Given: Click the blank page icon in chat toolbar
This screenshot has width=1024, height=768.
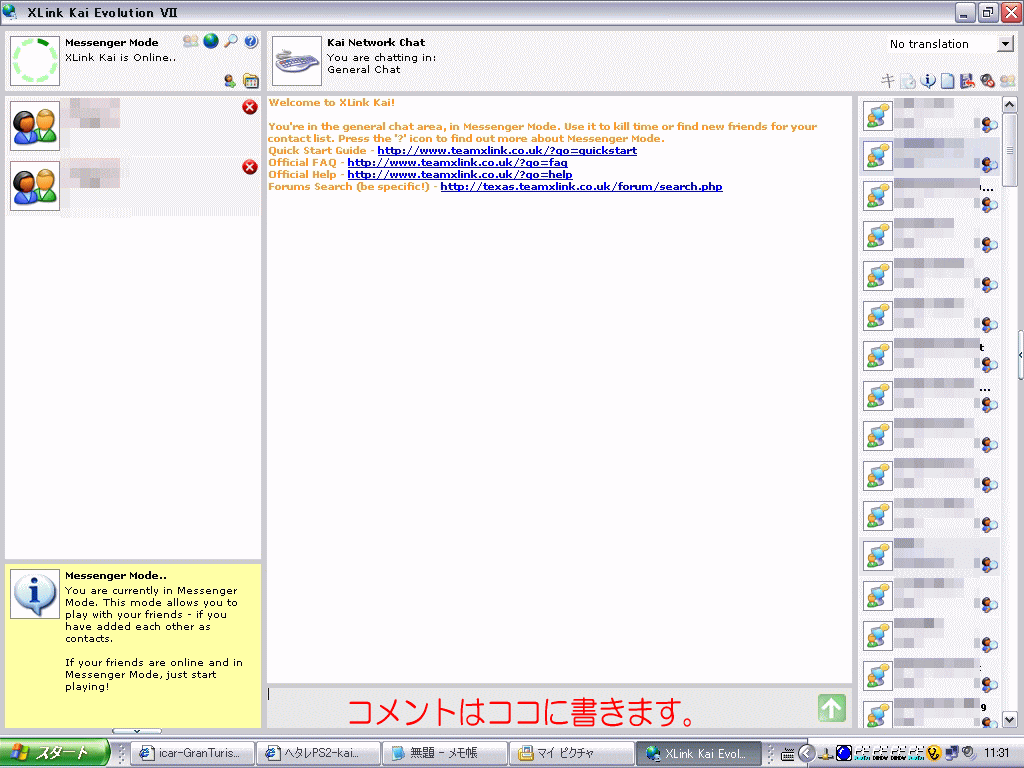Looking at the screenshot, I should [x=948, y=81].
